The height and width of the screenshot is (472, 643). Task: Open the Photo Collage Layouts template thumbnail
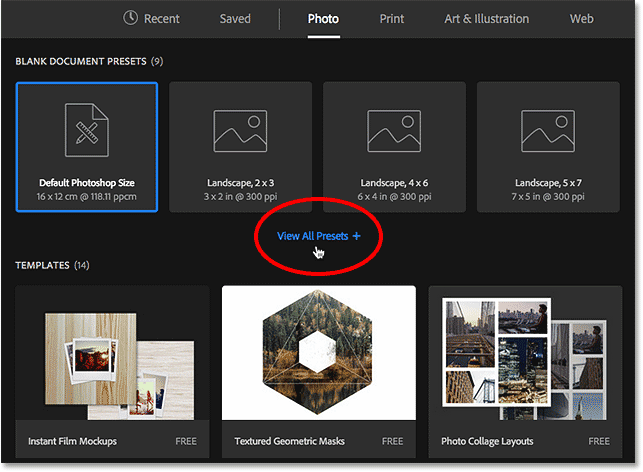pos(525,353)
